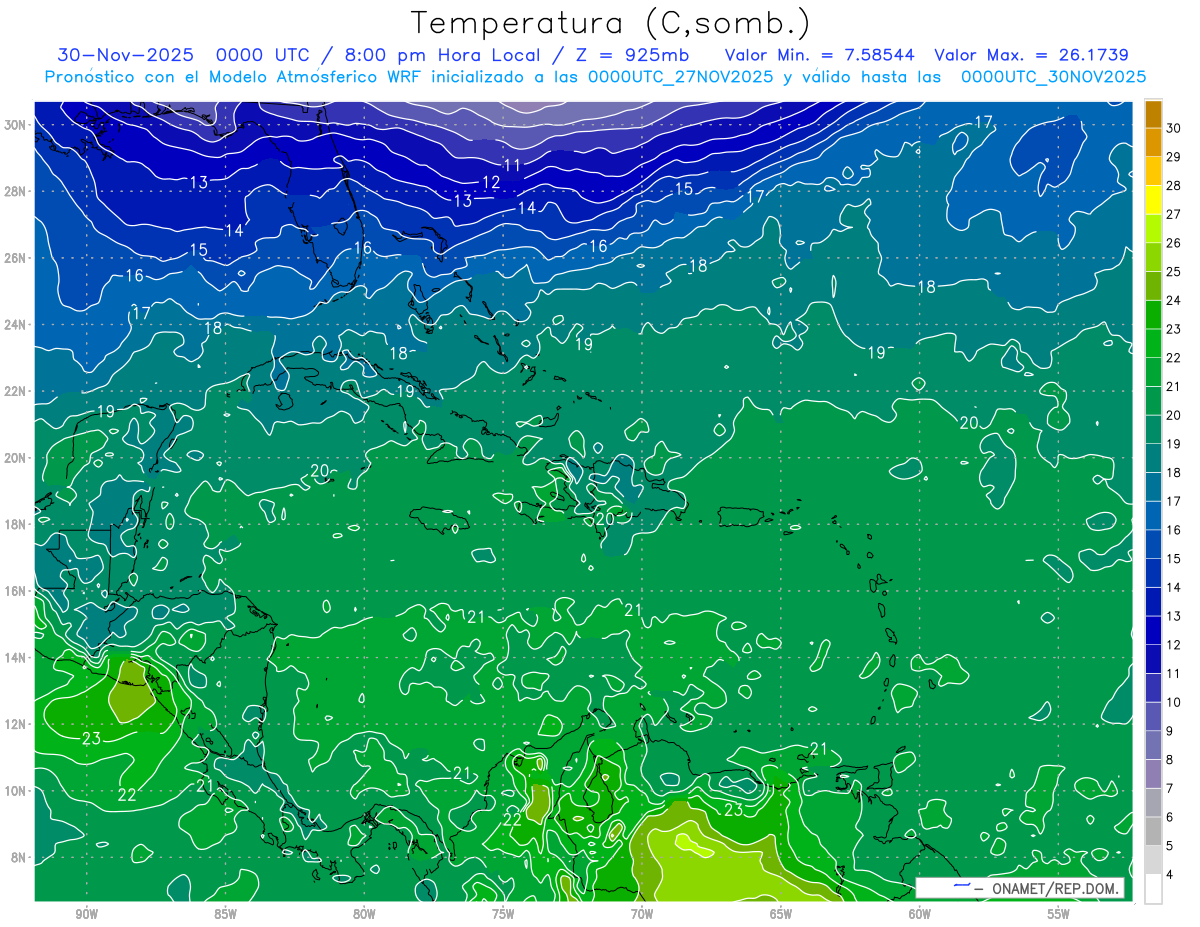Click the blue line sample in the ONAMET legend
Viewport: 1200px width, 927px height.
point(962,886)
